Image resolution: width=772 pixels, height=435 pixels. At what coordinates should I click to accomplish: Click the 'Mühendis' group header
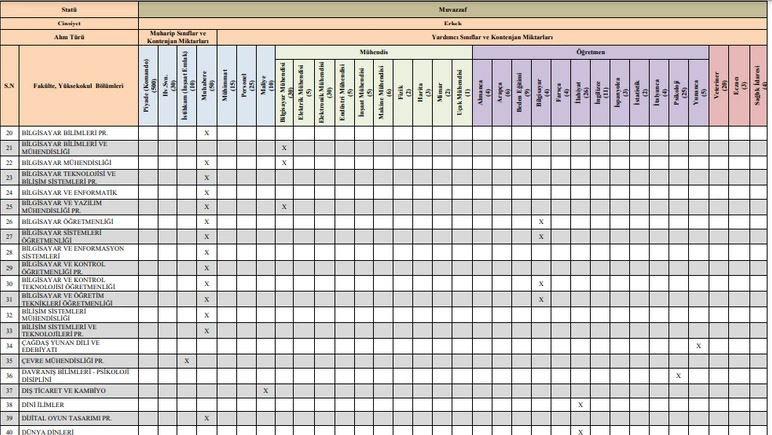tap(373, 50)
